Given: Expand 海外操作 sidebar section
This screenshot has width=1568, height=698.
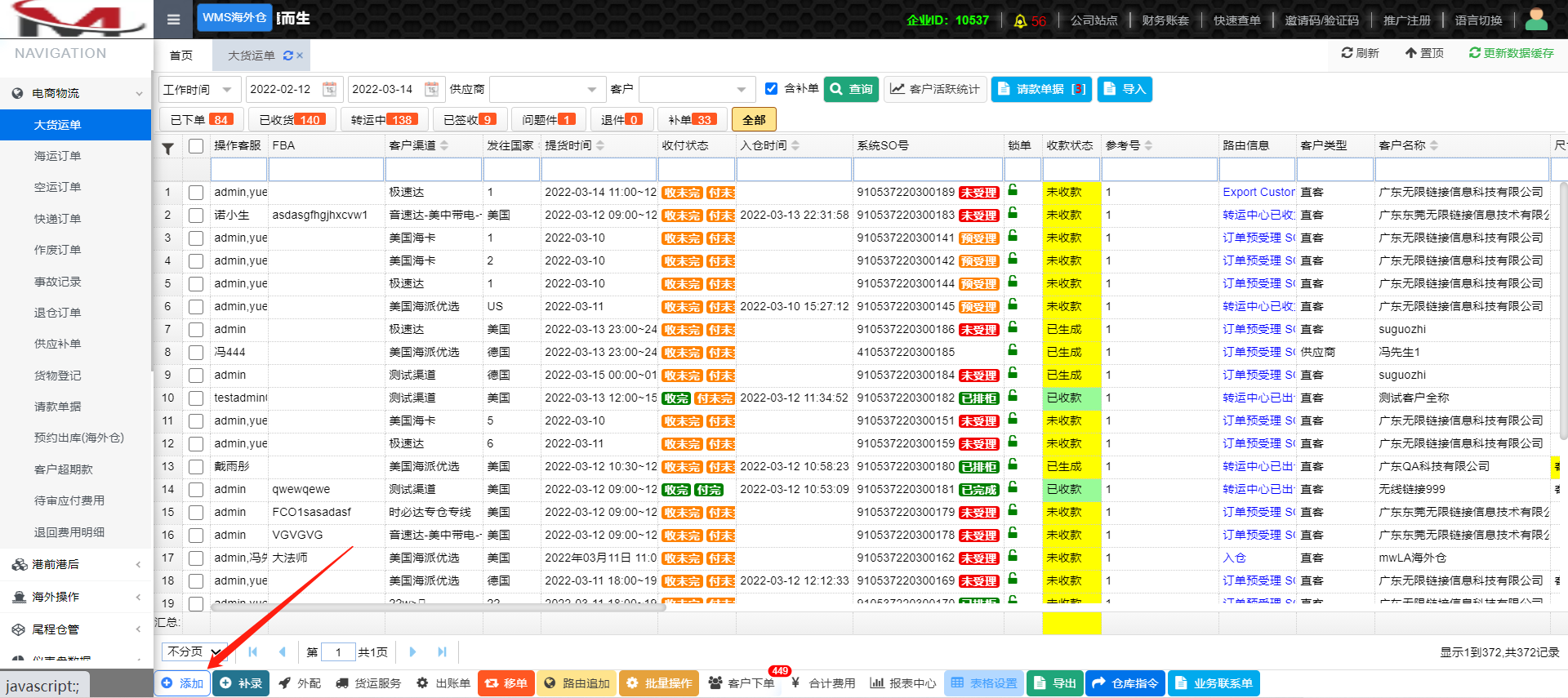Looking at the screenshot, I should [x=76, y=597].
